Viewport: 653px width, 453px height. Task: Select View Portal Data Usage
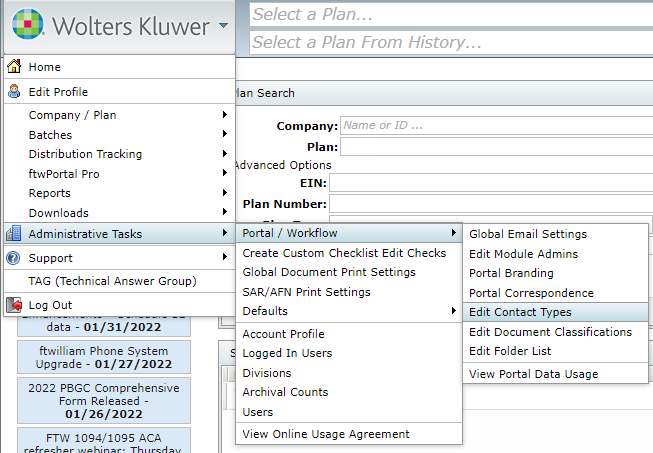(556, 374)
